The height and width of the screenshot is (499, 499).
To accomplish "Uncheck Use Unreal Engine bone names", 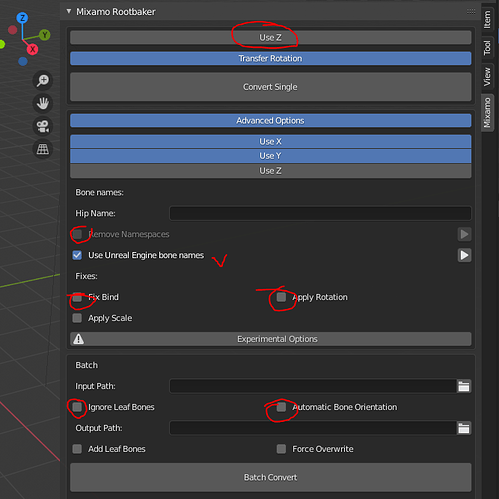I will tap(77, 255).
